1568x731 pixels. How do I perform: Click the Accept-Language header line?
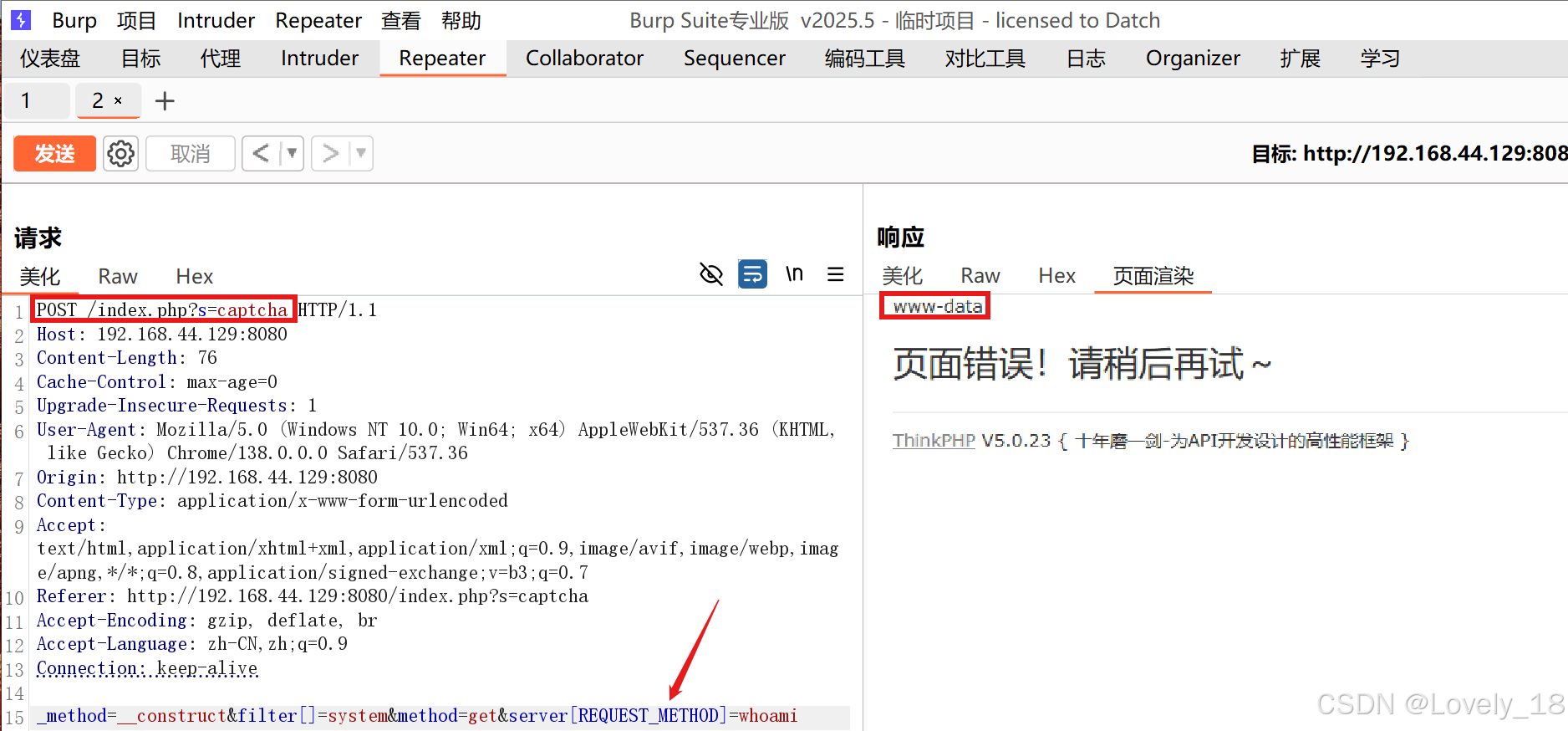pyautogui.click(x=192, y=643)
